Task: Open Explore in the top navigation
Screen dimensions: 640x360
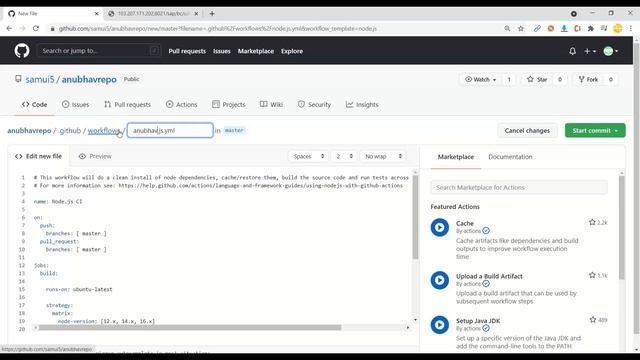Action: coord(292,51)
